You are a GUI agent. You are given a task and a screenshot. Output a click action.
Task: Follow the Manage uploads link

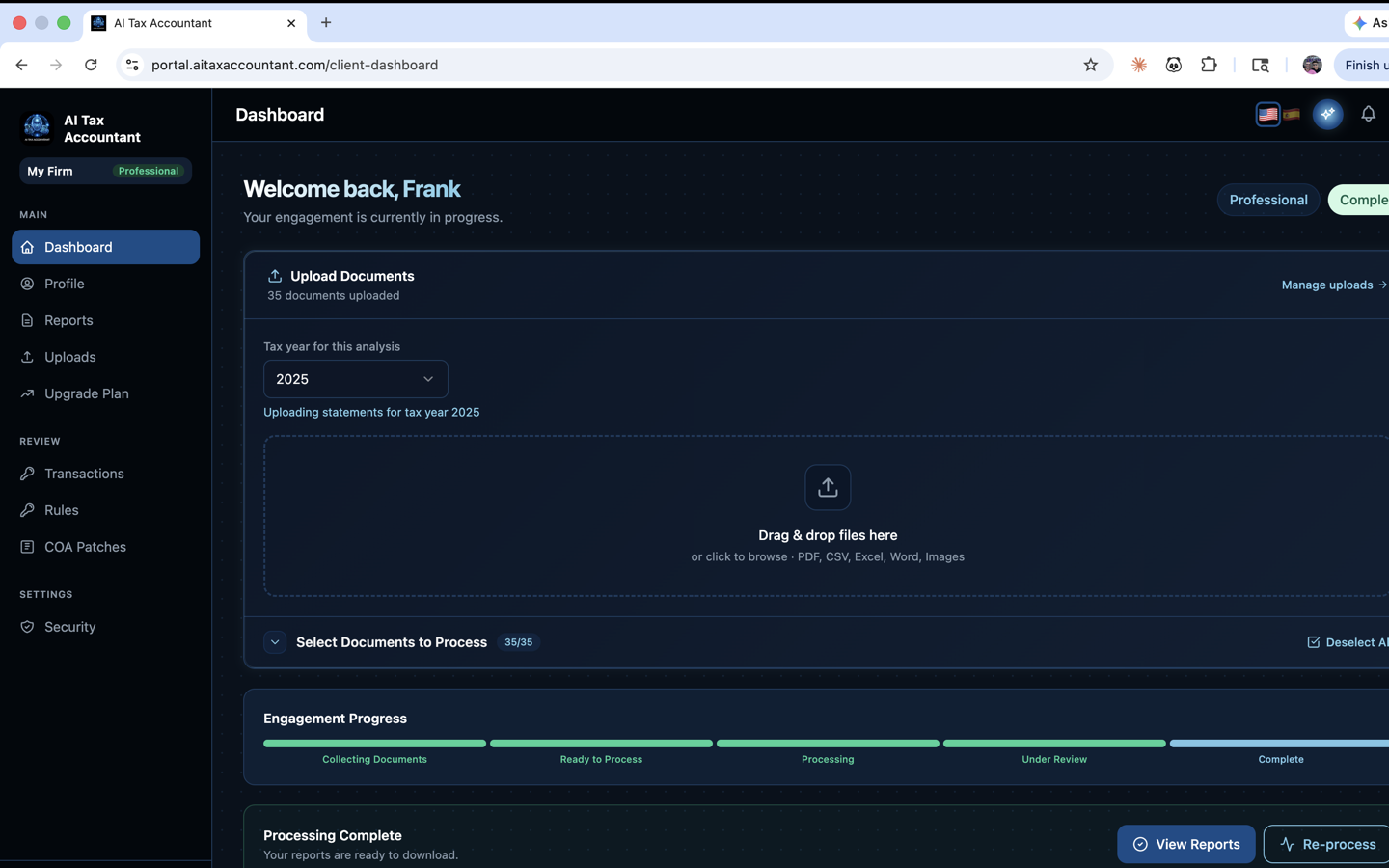1334,285
